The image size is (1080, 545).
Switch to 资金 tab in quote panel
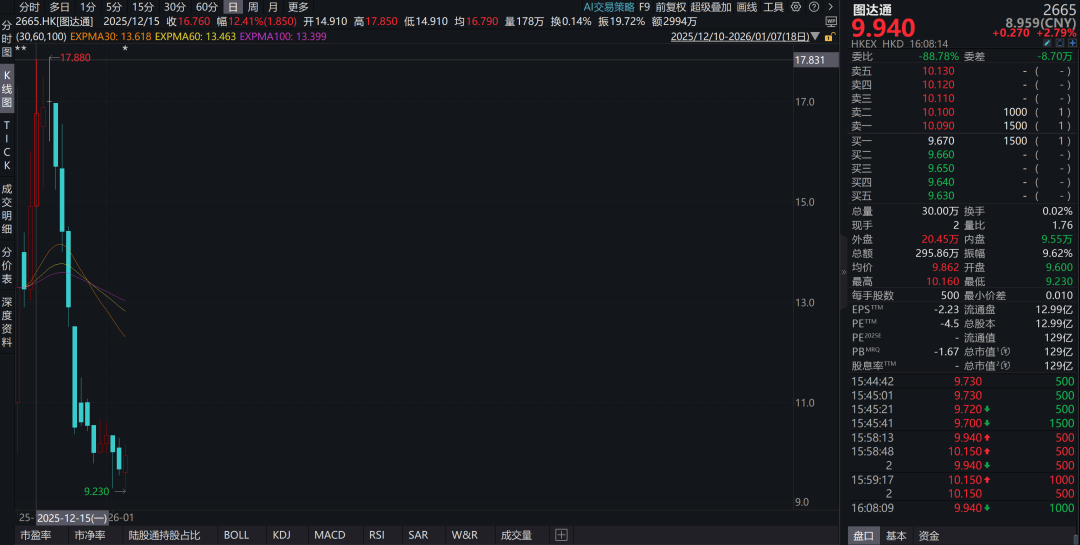click(x=928, y=536)
